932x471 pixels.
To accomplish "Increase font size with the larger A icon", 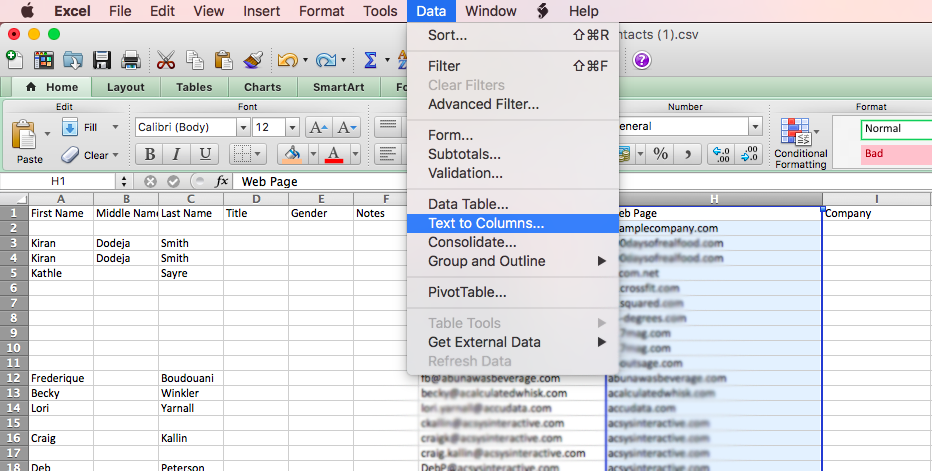I will pyautogui.click(x=319, y=127).
